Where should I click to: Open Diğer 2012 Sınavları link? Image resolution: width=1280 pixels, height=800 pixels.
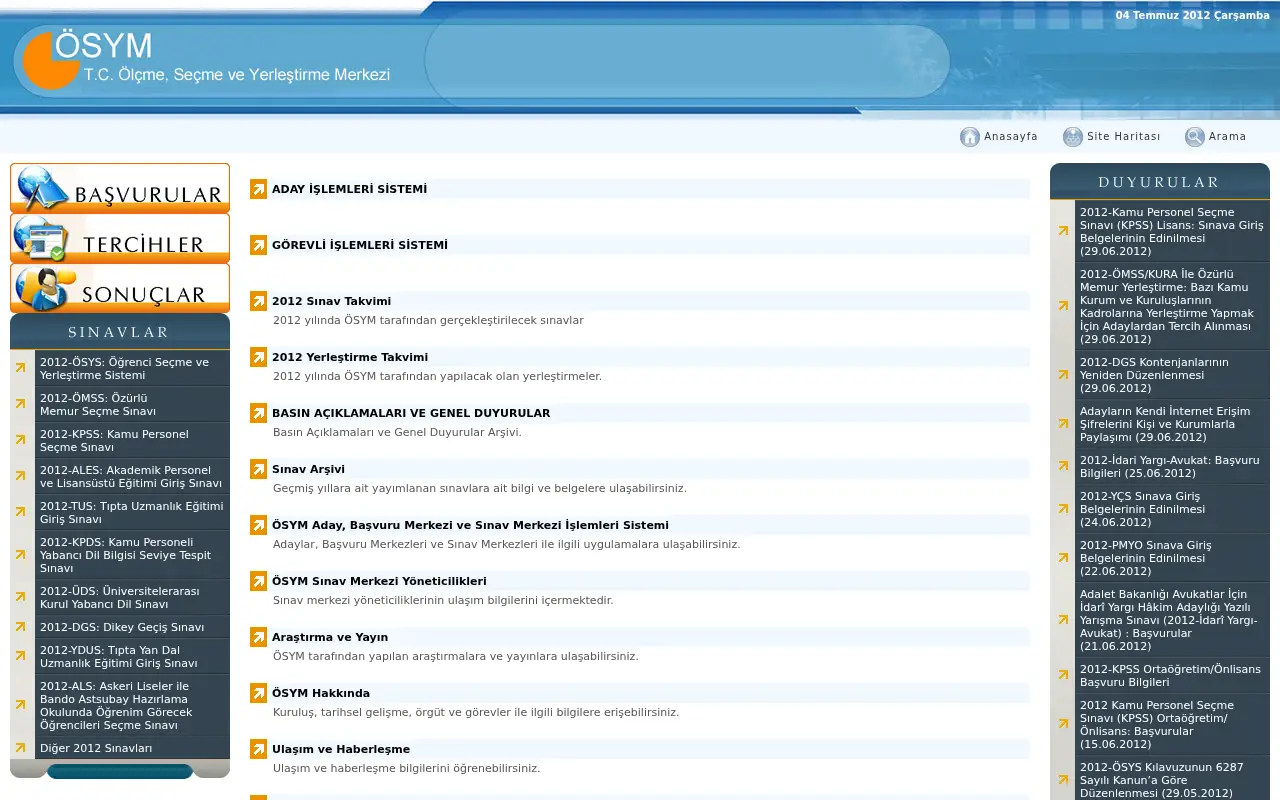[x=96, y=748]
